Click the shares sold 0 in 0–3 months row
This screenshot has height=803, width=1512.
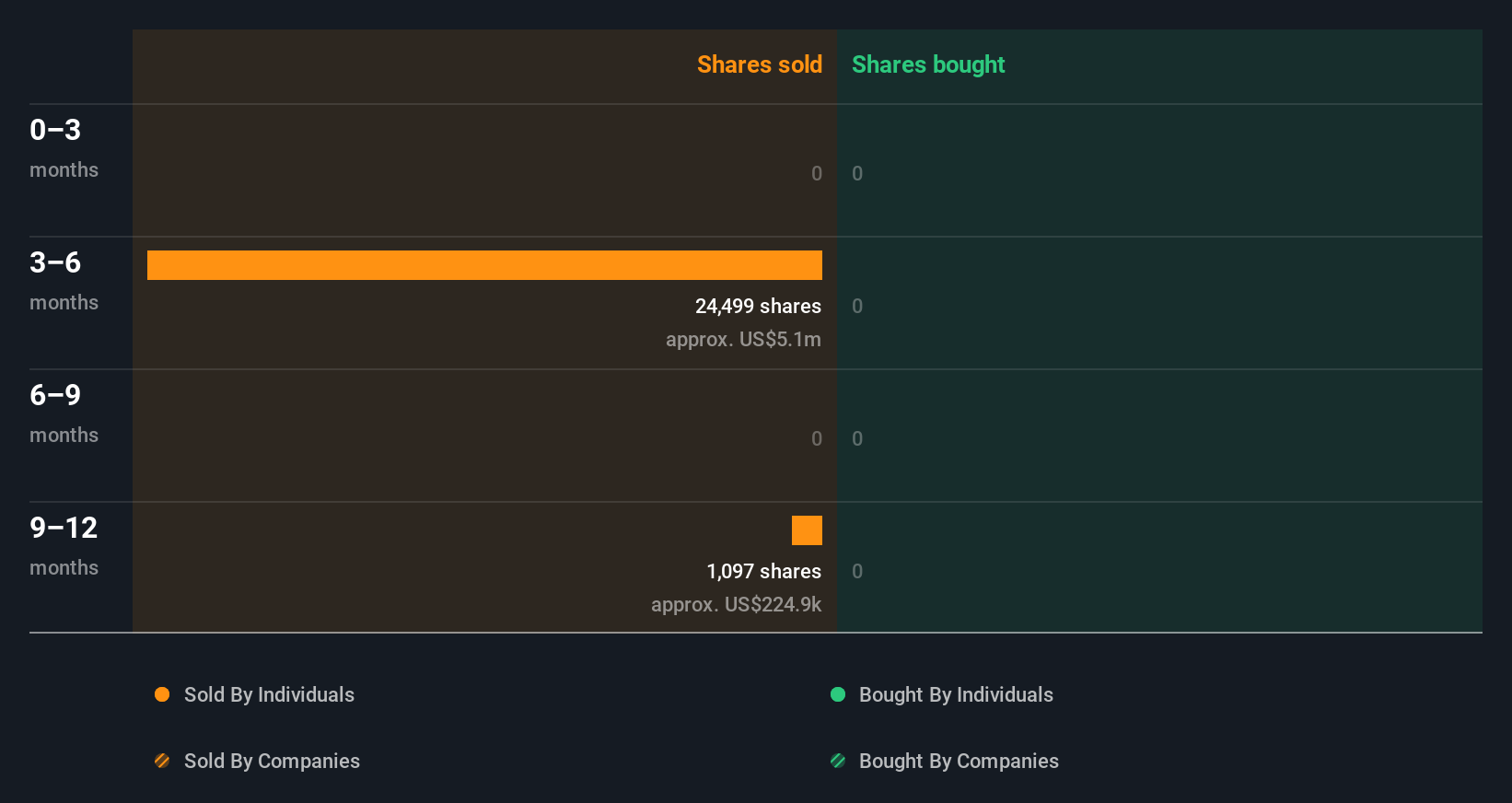tap(817, 173)
